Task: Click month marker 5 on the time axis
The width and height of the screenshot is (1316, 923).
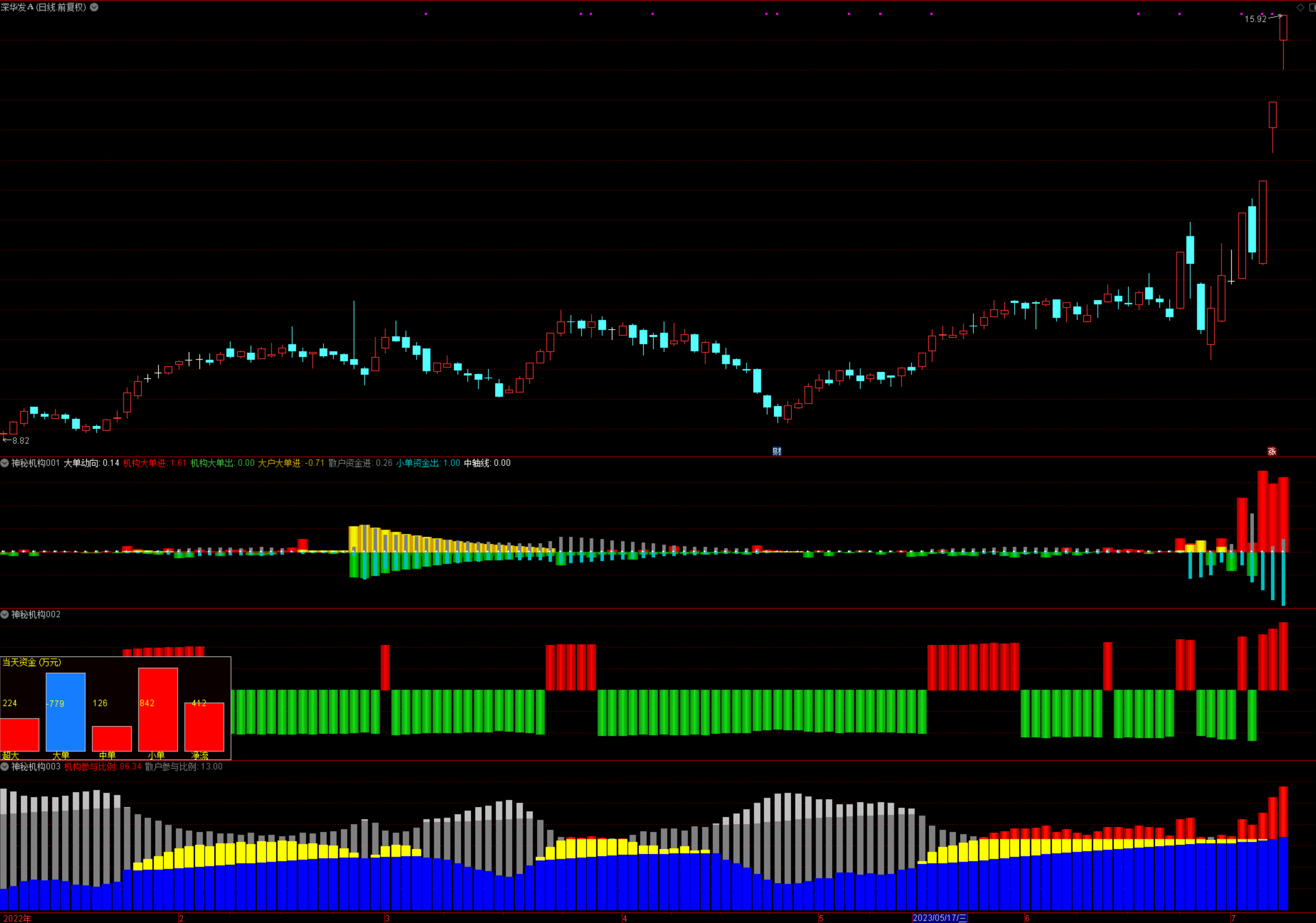Action: [821, 918]
